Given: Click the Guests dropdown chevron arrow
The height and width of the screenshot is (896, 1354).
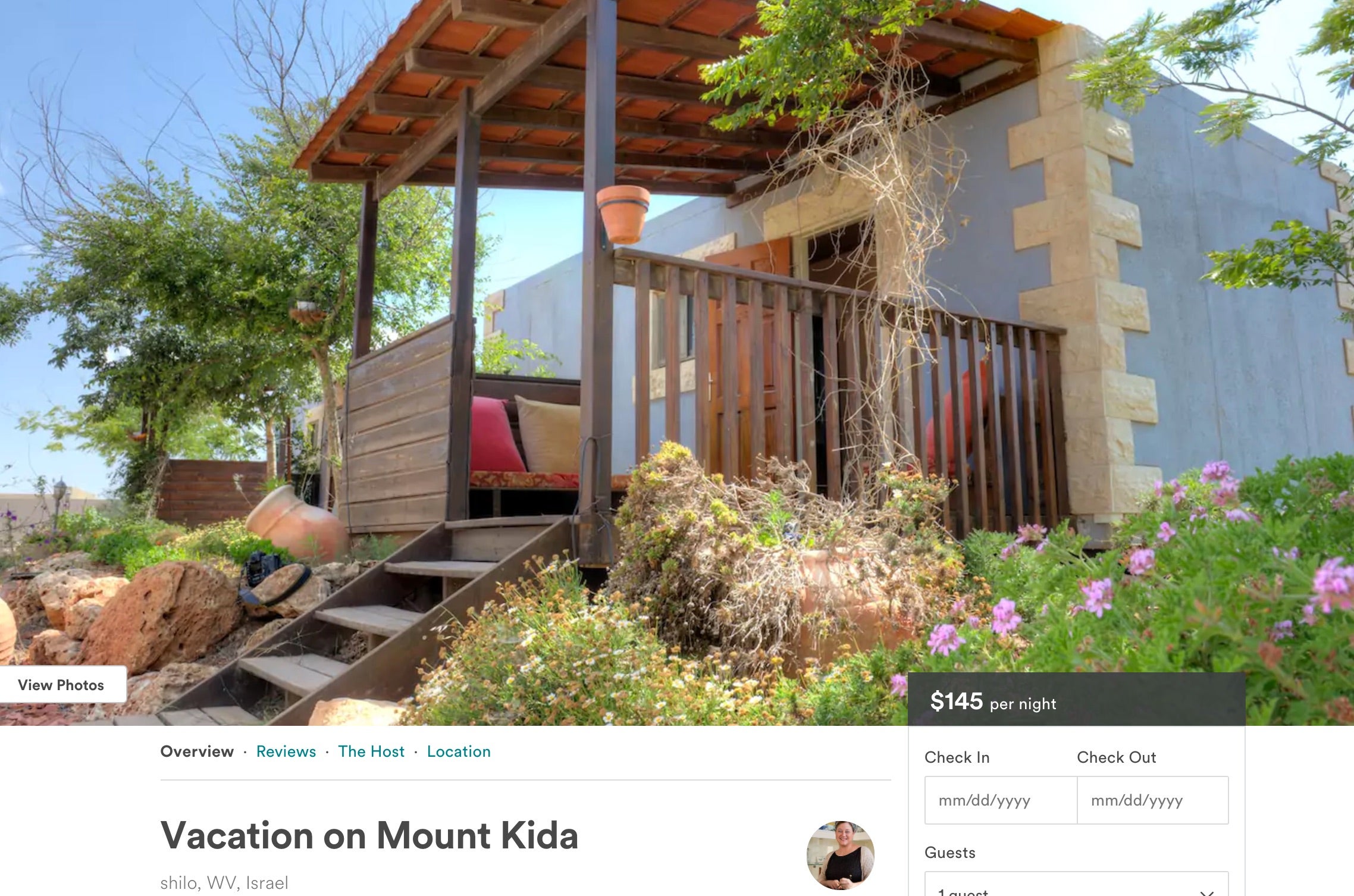Looking at the screenshot, I should tap(1206, 892).
